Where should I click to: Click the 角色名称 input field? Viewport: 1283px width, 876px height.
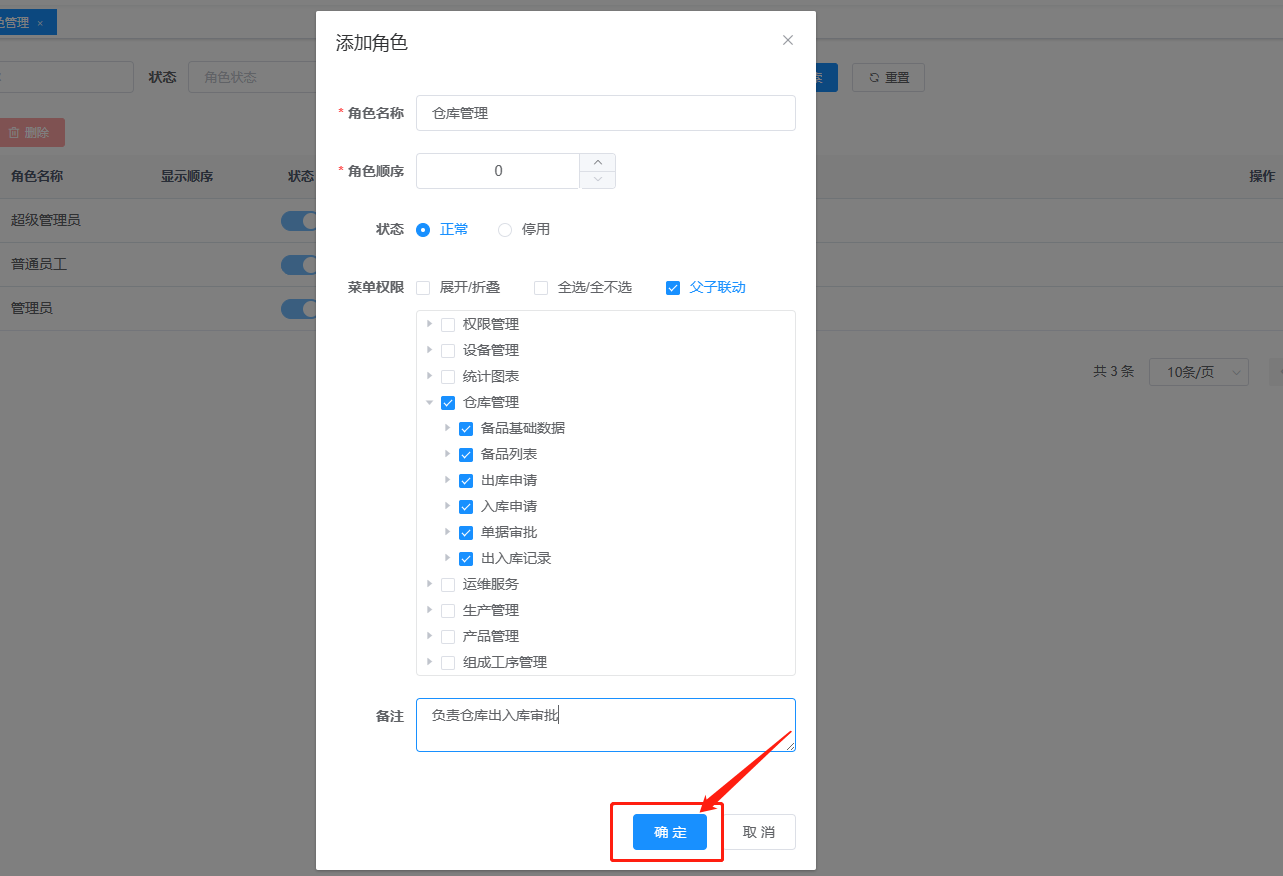[606, 113]
